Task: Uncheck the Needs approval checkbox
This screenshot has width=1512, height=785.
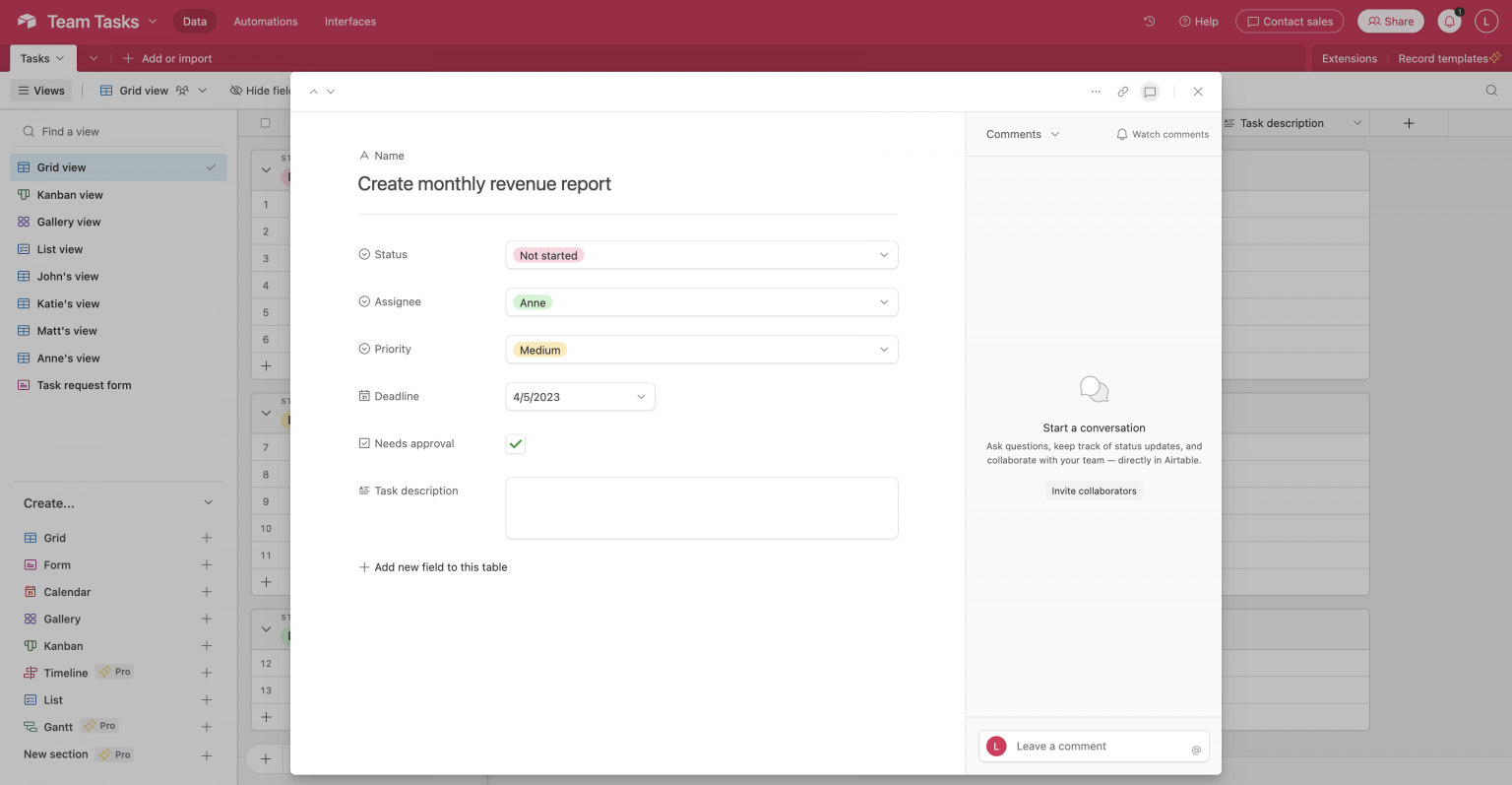Action: [x=515, y=443]
